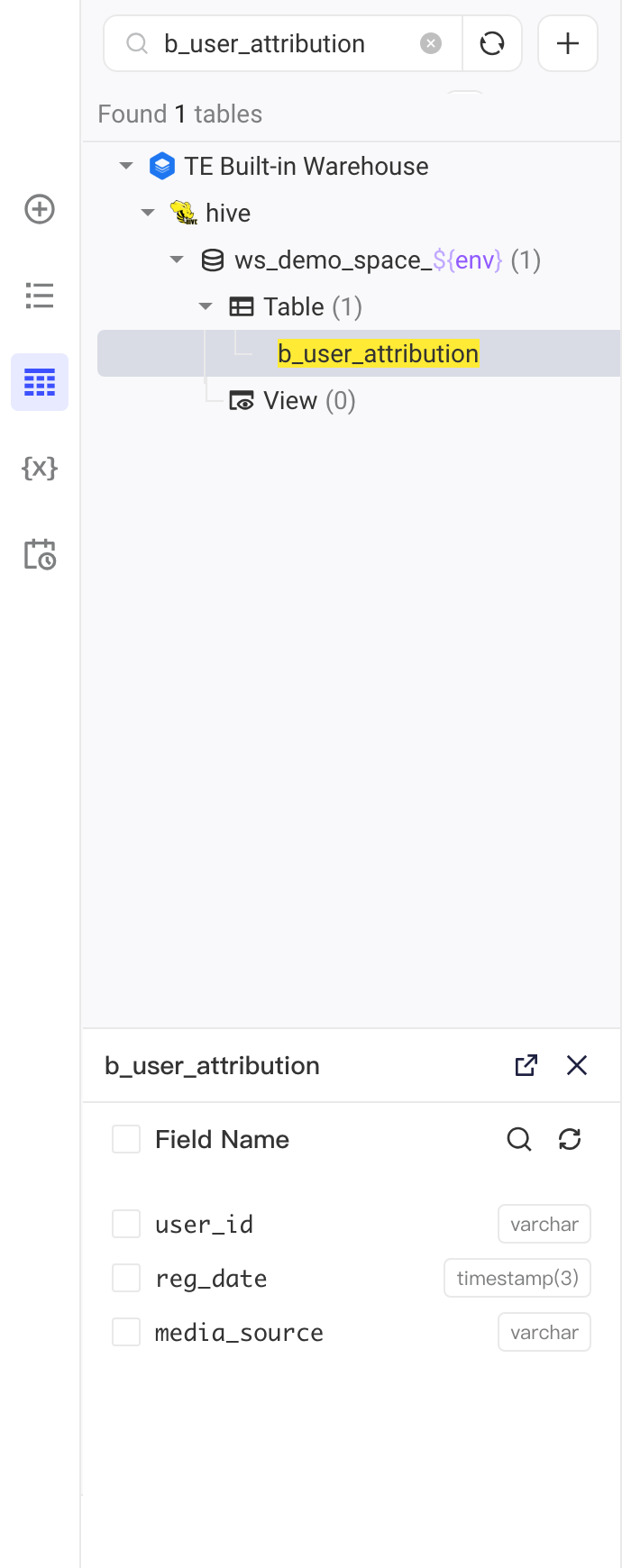622x1568 pixels.
Task: Open the calendar schedule sidebar icon
Action: [x=40, y=554]
